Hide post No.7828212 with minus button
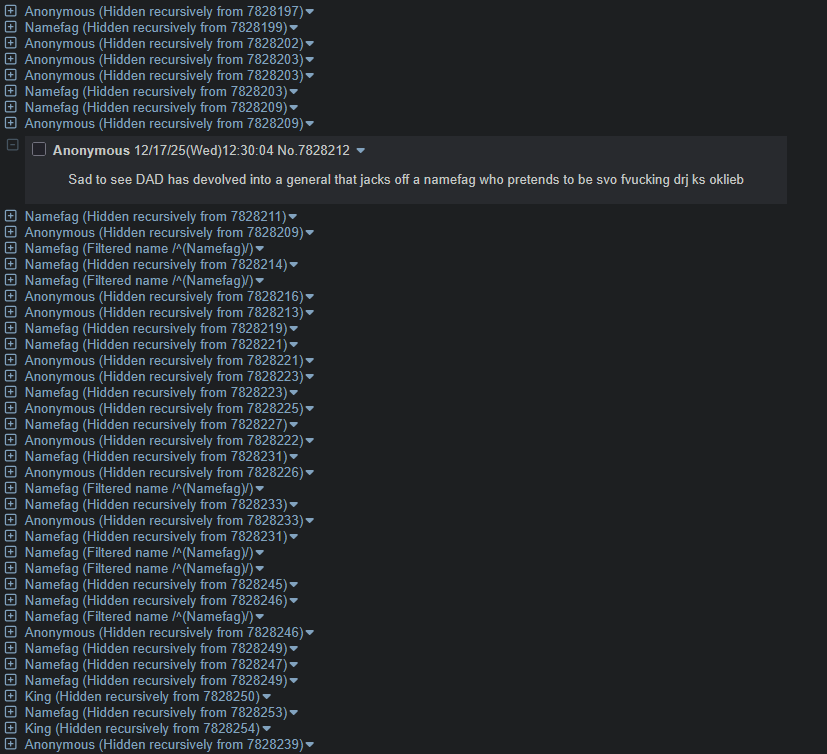The image size is (827, 754). click(12, 144)
